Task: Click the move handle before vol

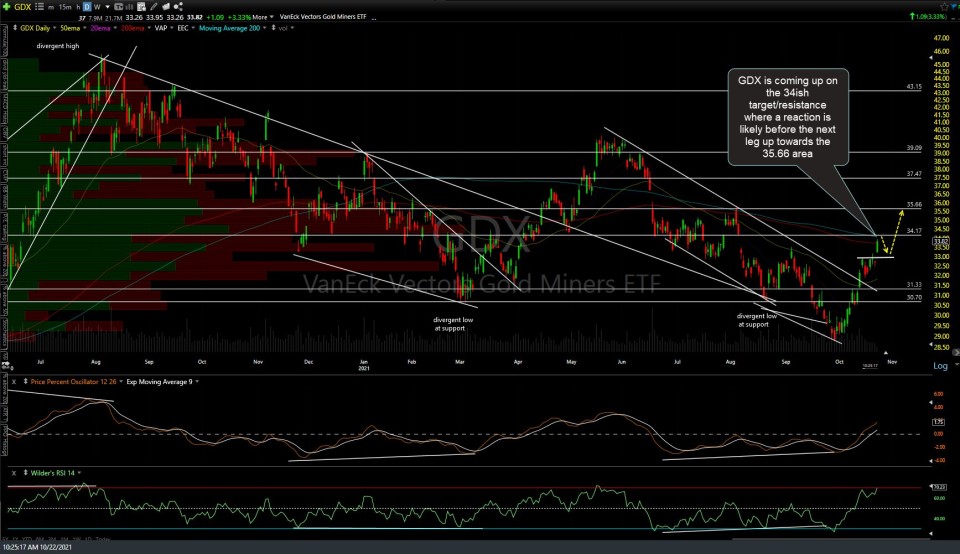Action: pos(273,28)
